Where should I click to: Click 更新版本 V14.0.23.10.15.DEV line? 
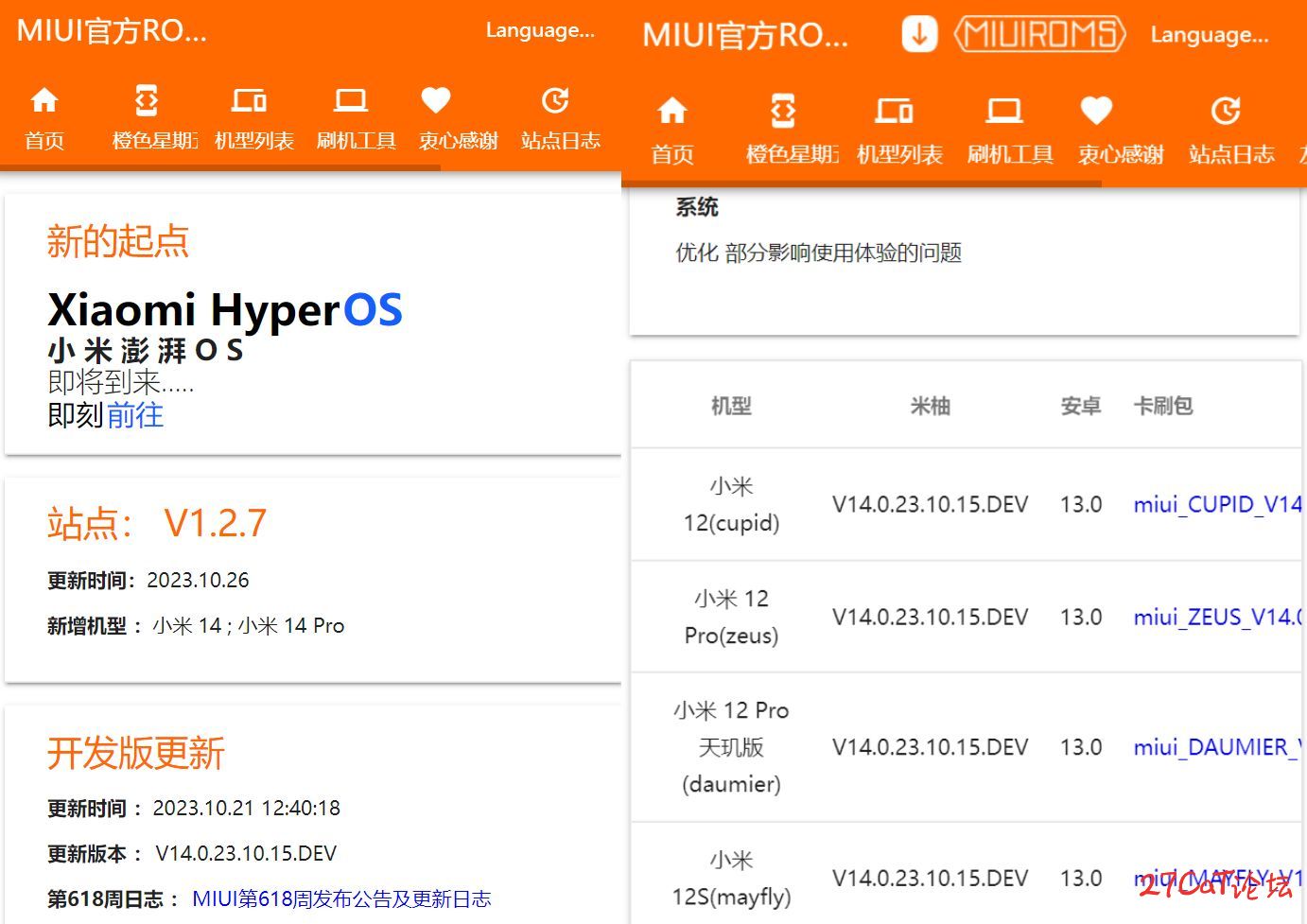tap(192, 853)
